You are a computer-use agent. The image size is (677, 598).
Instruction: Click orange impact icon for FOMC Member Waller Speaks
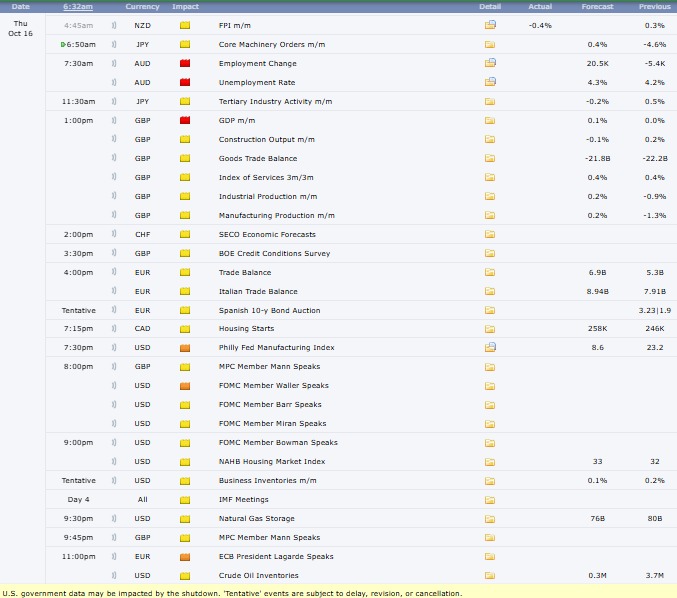click(185, 386)
